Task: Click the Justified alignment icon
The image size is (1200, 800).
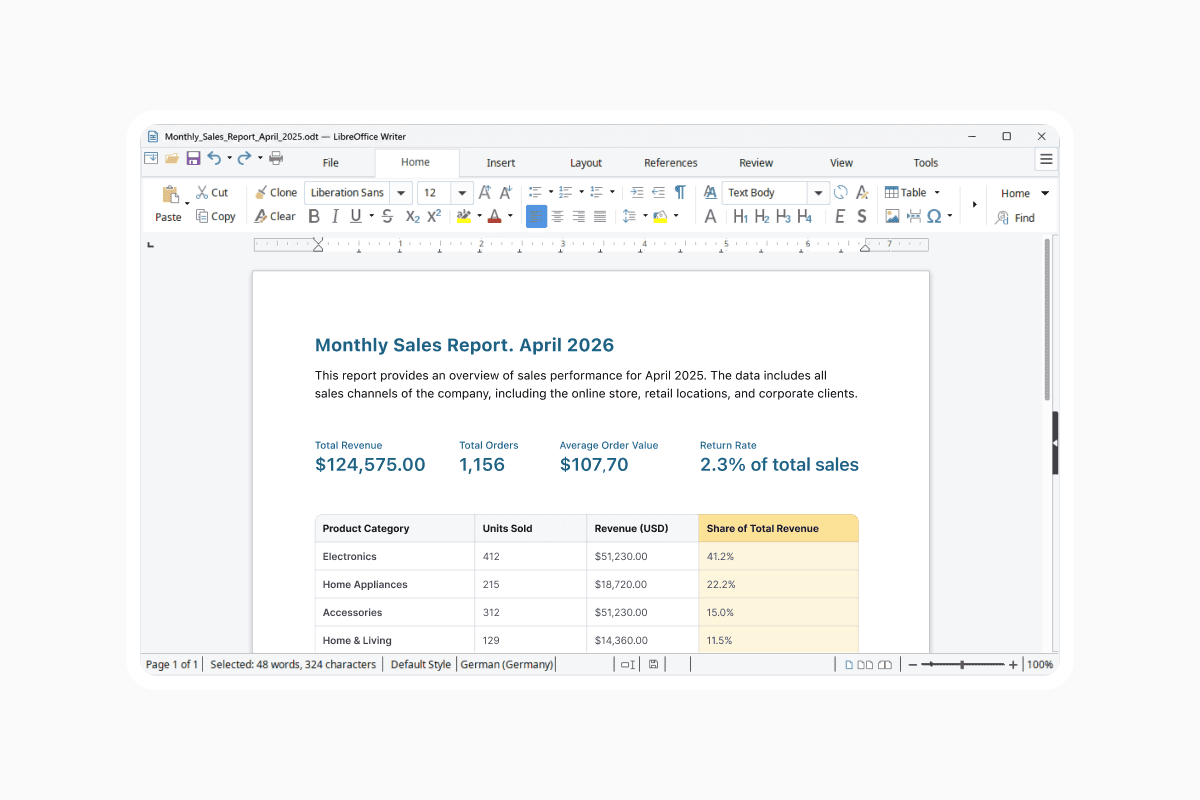Action: coord(600,216)
